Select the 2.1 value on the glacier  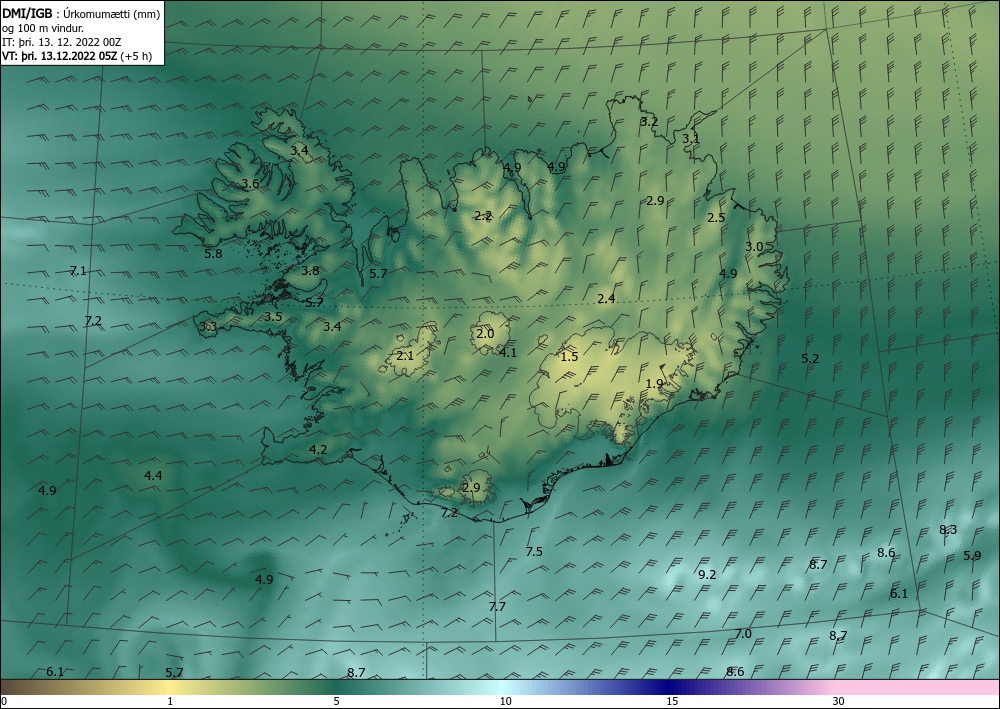(x=405, y=356)
